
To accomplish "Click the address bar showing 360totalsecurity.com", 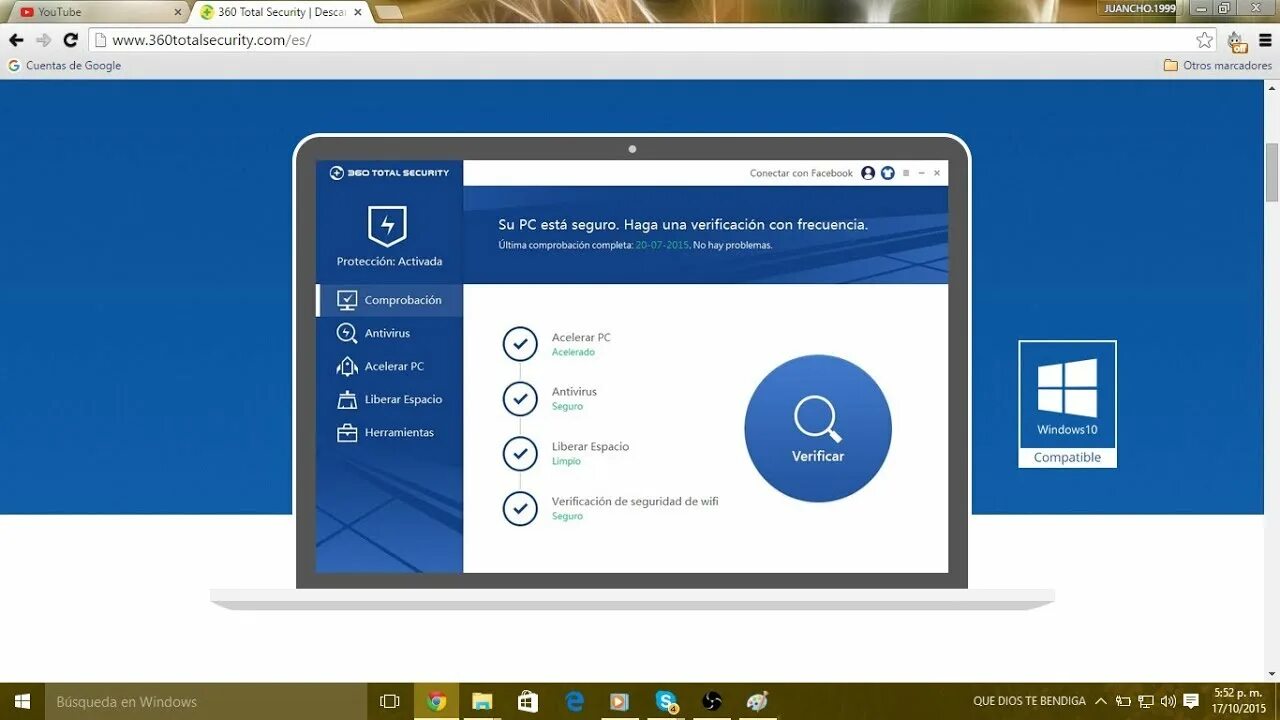I will pyautogui.click(x=640, y=40).
